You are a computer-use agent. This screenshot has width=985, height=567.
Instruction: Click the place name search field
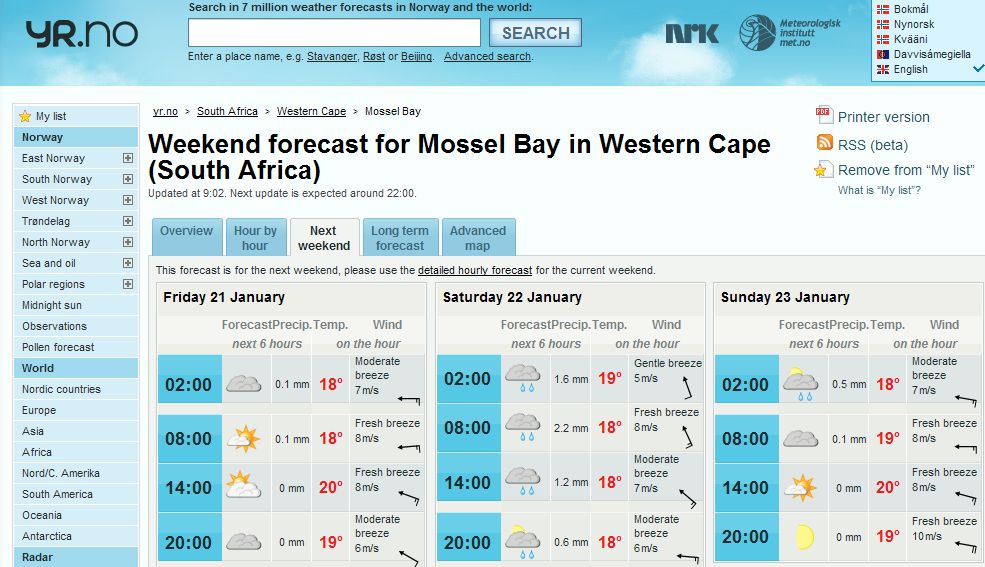tap(334, 33)
